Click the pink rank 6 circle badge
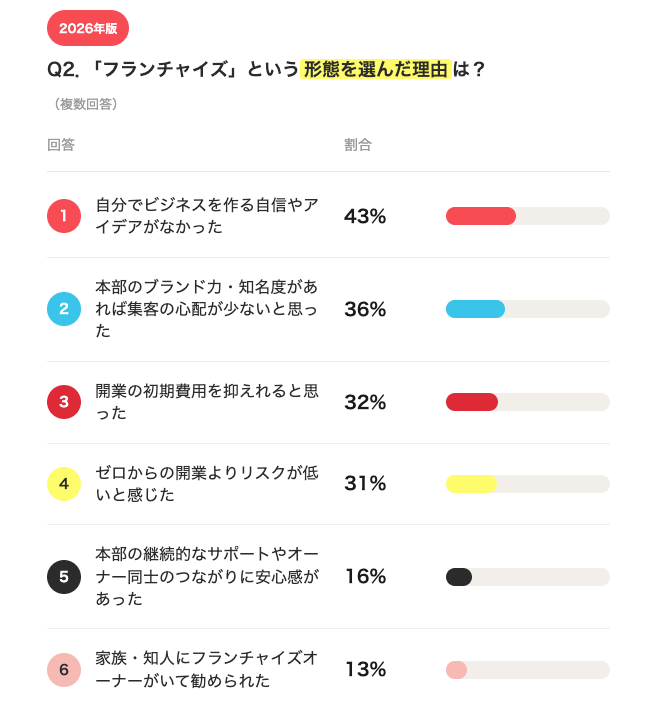The height and width of the screenshot is (724, 657). click(64, 670)
